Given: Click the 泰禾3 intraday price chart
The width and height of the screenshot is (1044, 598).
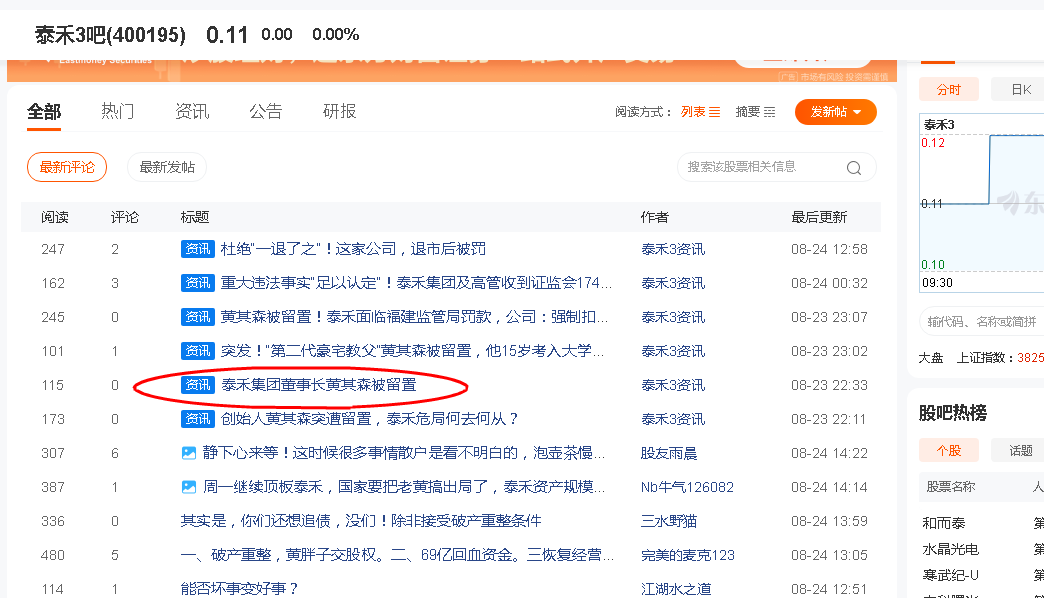Looking at the screenshot, I should (x=981, y=203).
